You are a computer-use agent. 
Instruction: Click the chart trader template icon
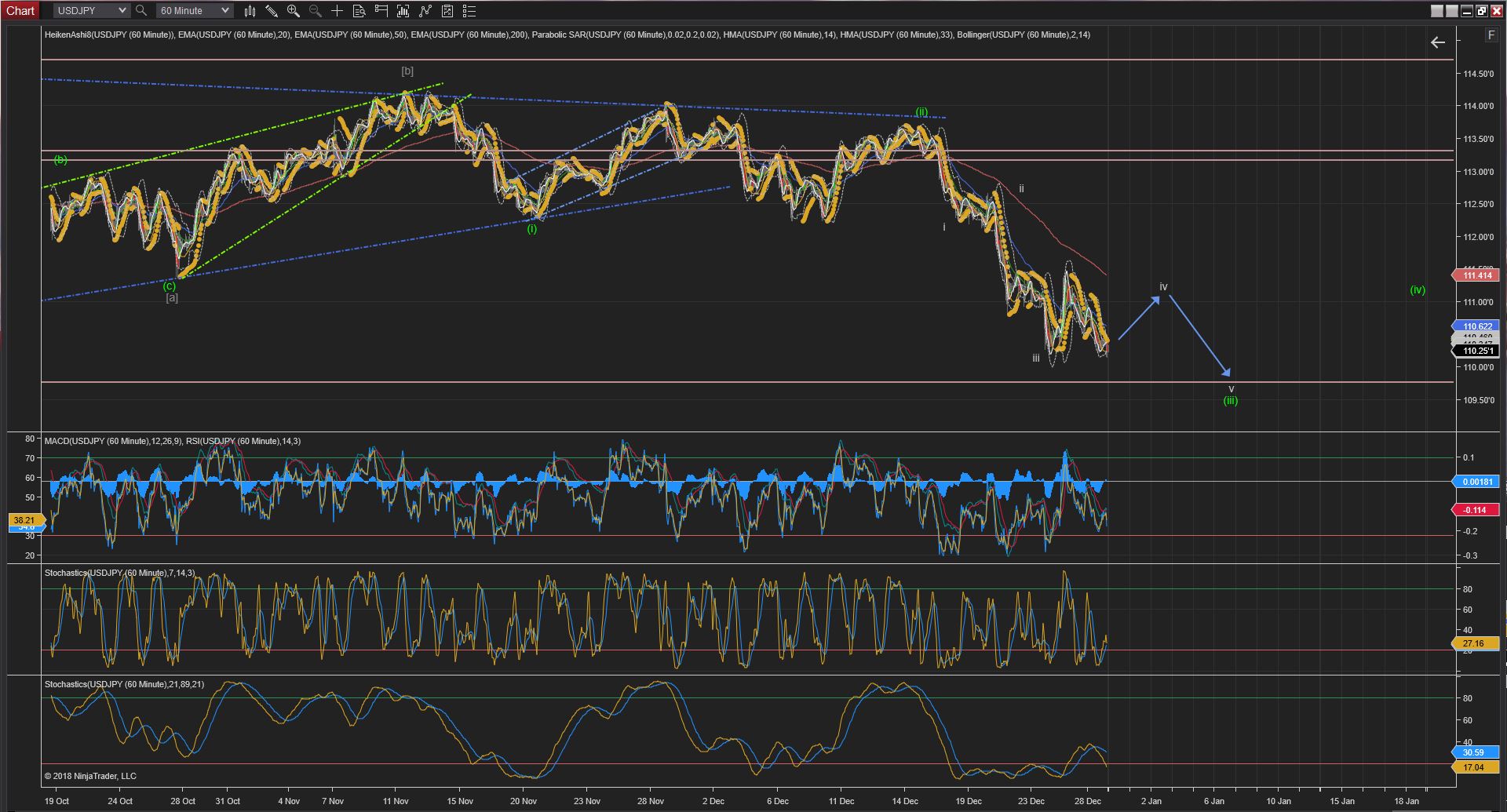447,11
